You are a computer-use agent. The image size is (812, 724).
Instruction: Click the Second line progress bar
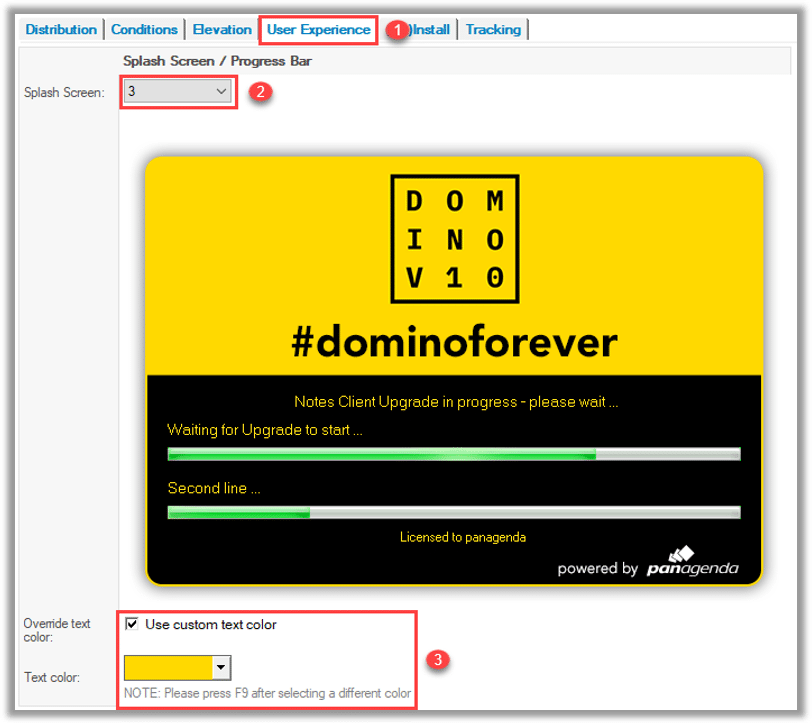pos(454,512)
